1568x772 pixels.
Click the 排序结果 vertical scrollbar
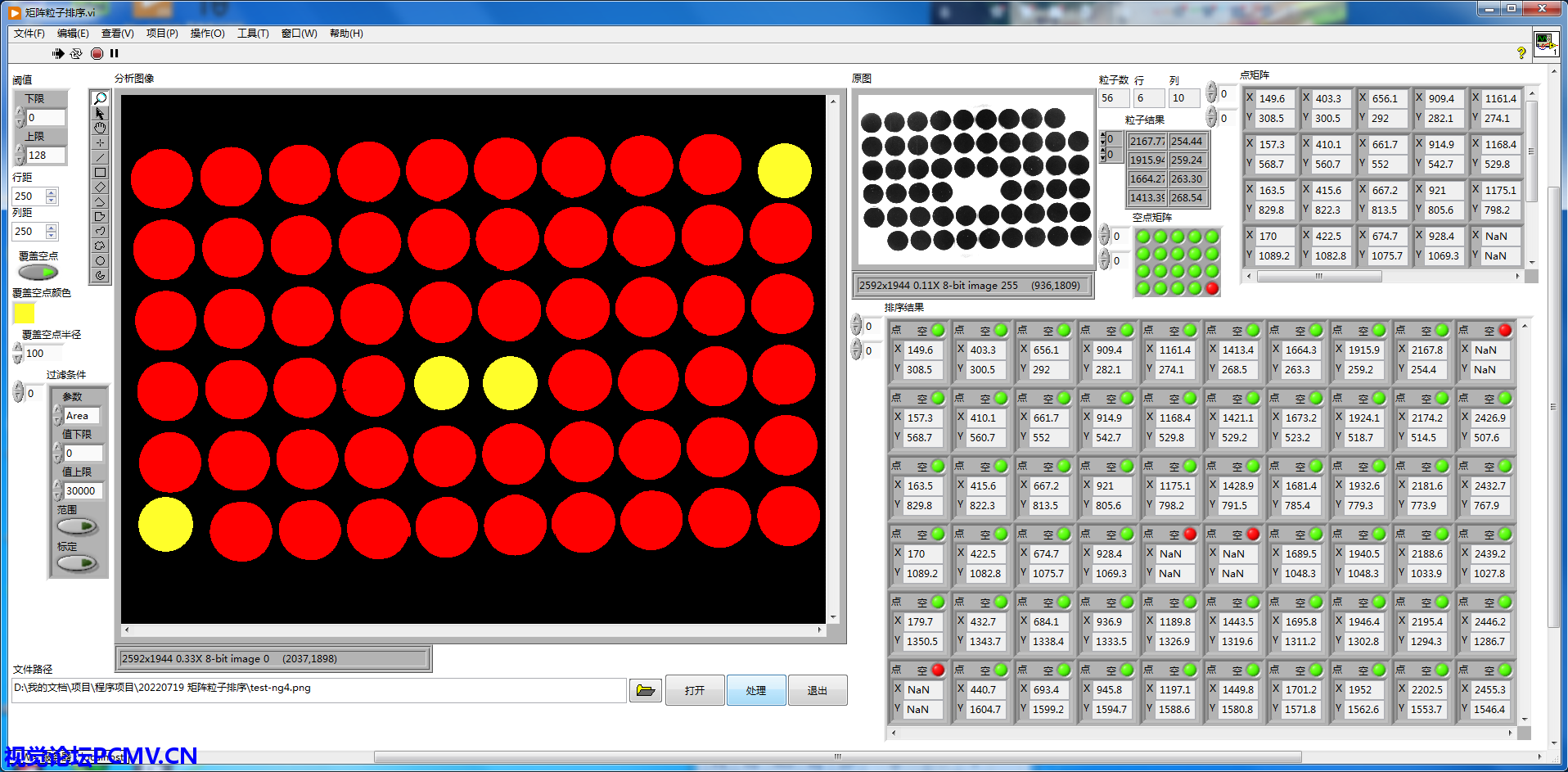coord(1524,524)
